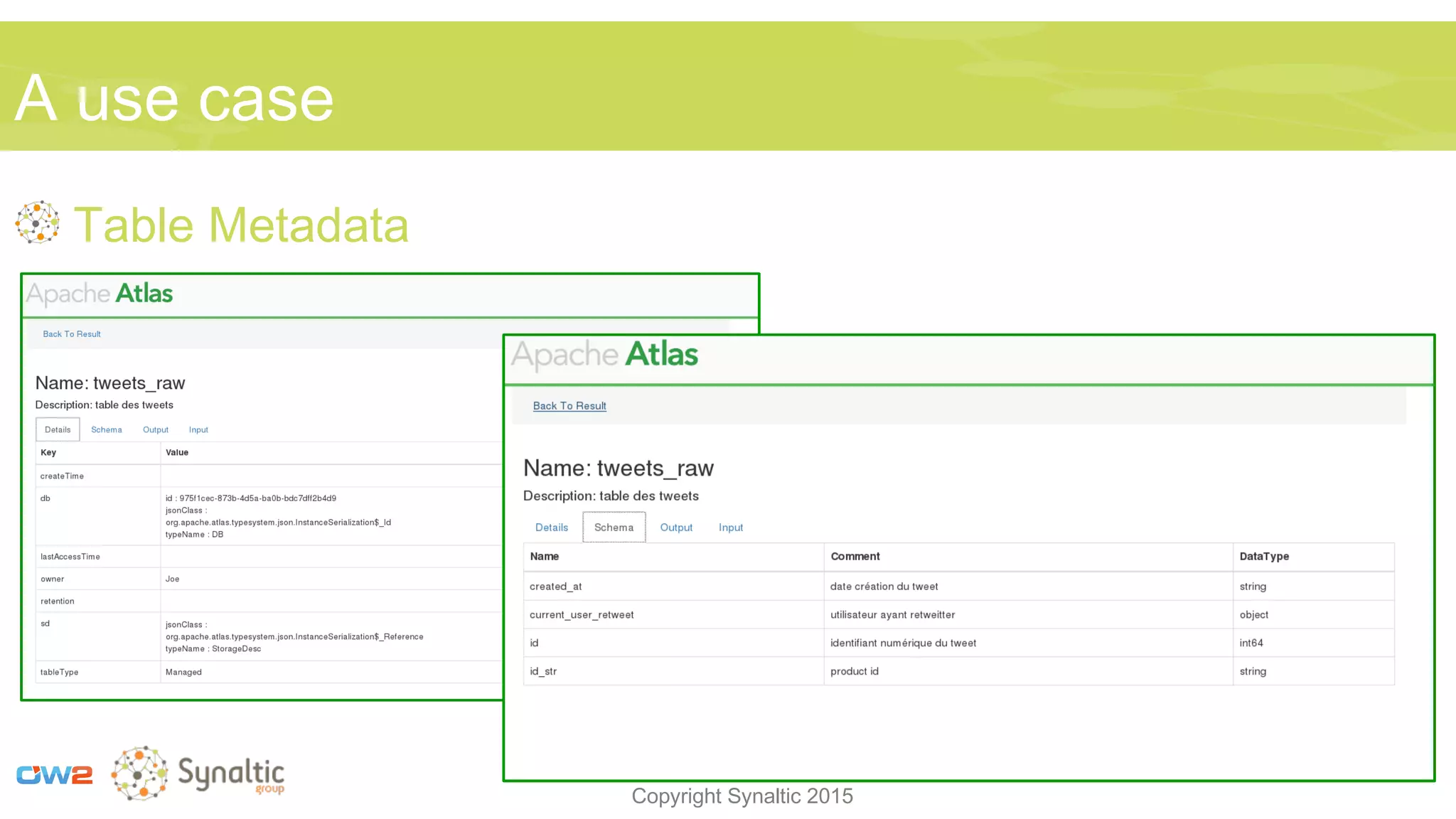Click the owner value Joe
This screenshot has height=819, width=1456.
tap(172, 579)
